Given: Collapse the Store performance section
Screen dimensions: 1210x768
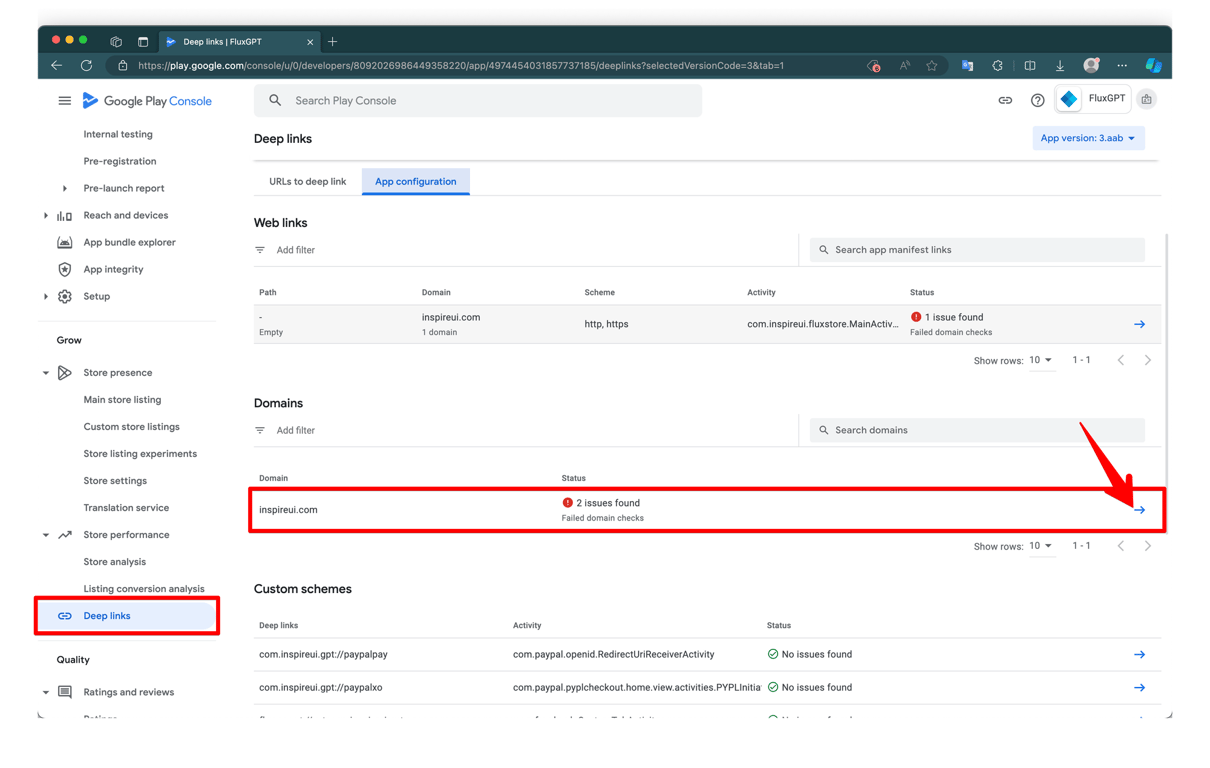Looking at the screenshot, I should tap(45, 535).
